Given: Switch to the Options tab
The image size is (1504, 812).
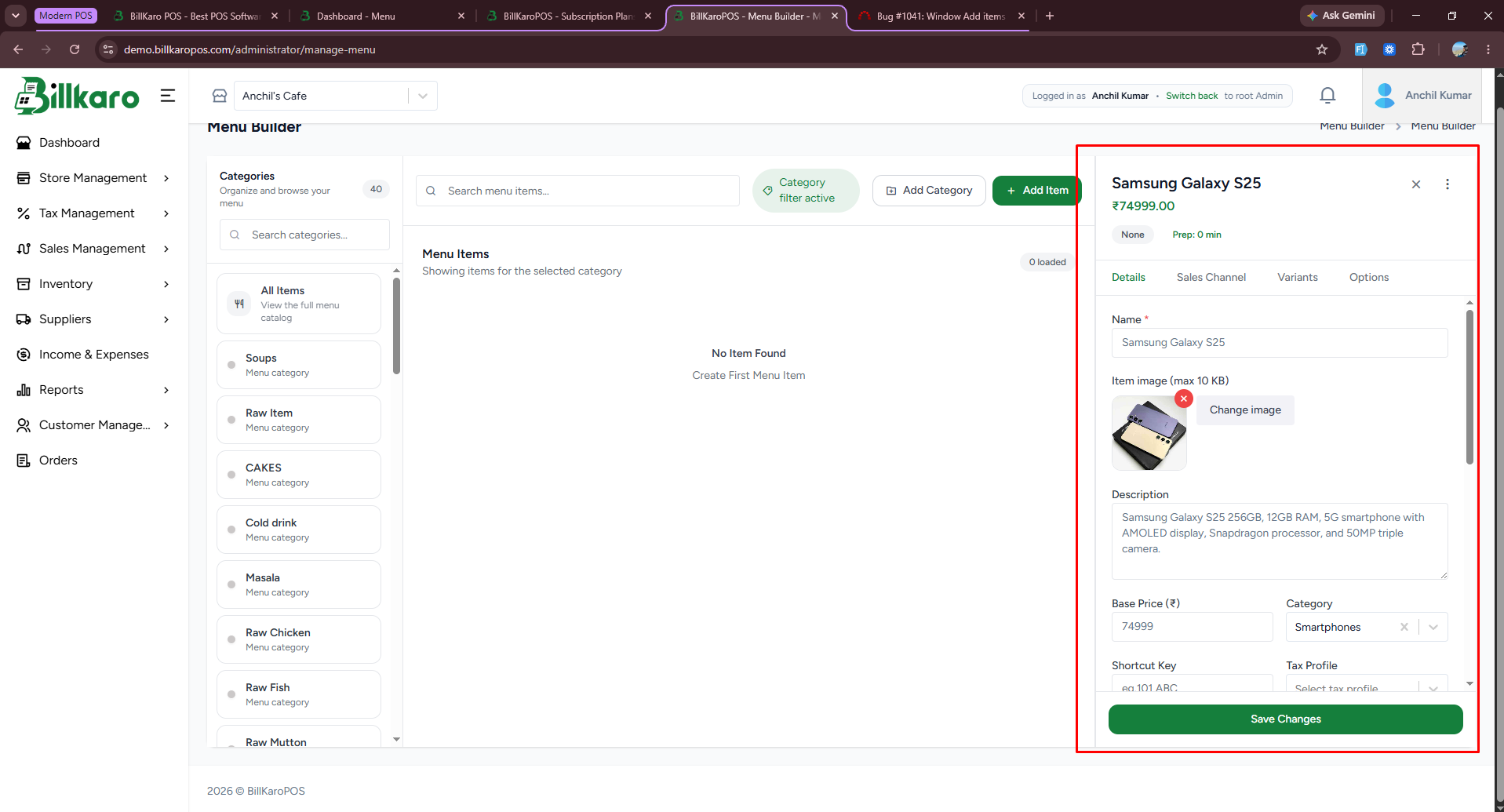Looking at the screenshot, I should pos(1369,278).
